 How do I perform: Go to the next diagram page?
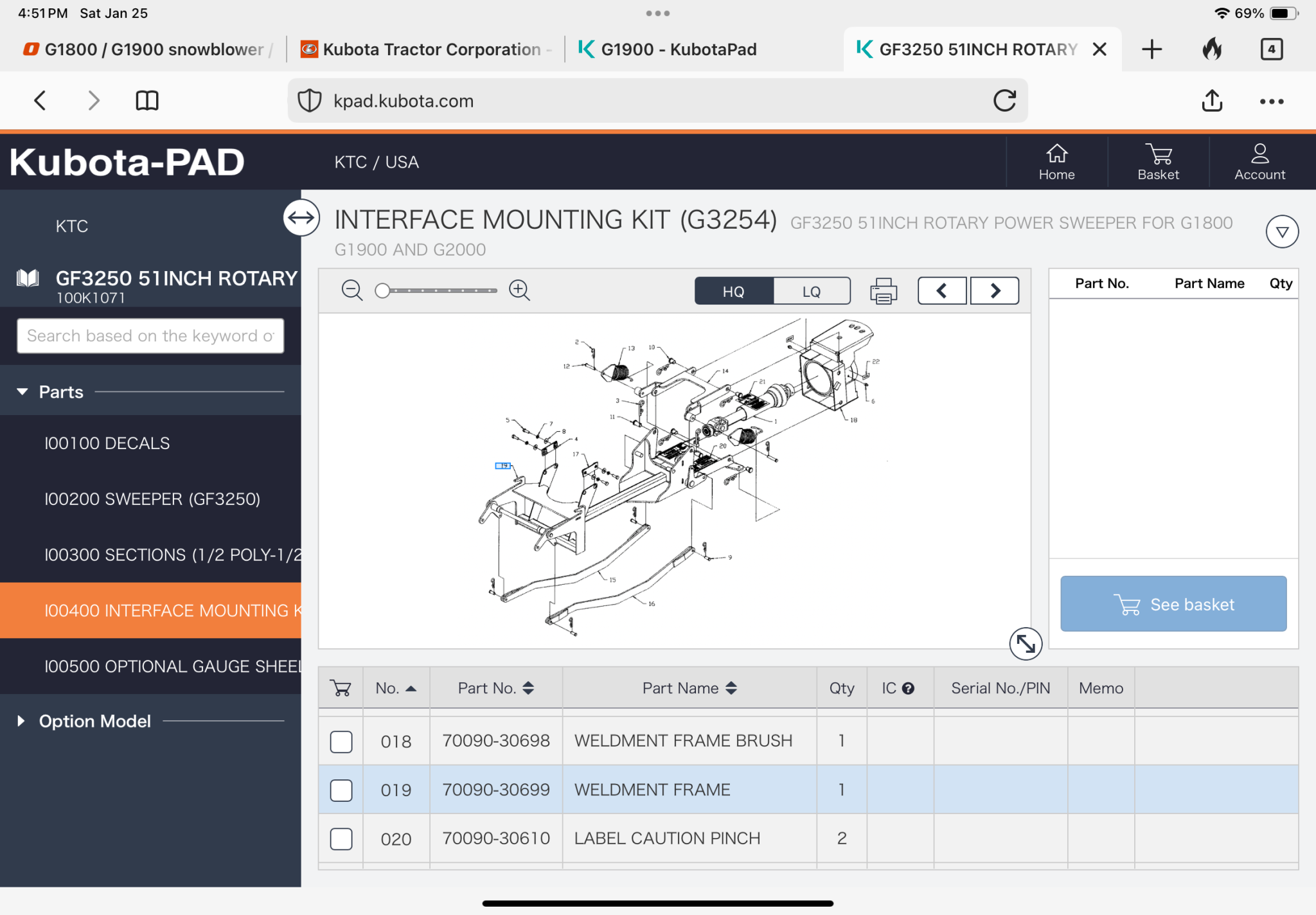pyautogui.click(x=995, y=291)
